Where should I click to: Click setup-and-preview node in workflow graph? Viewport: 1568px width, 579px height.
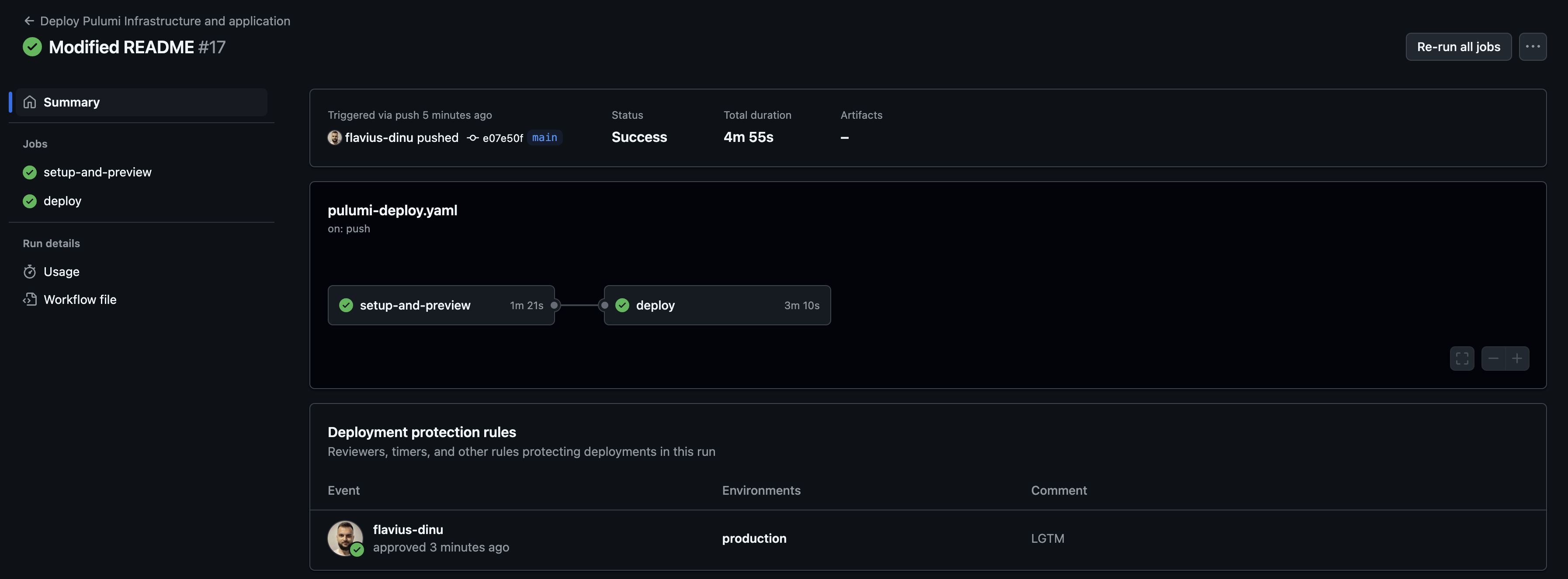pyautogui.click(x=441, y=305)
